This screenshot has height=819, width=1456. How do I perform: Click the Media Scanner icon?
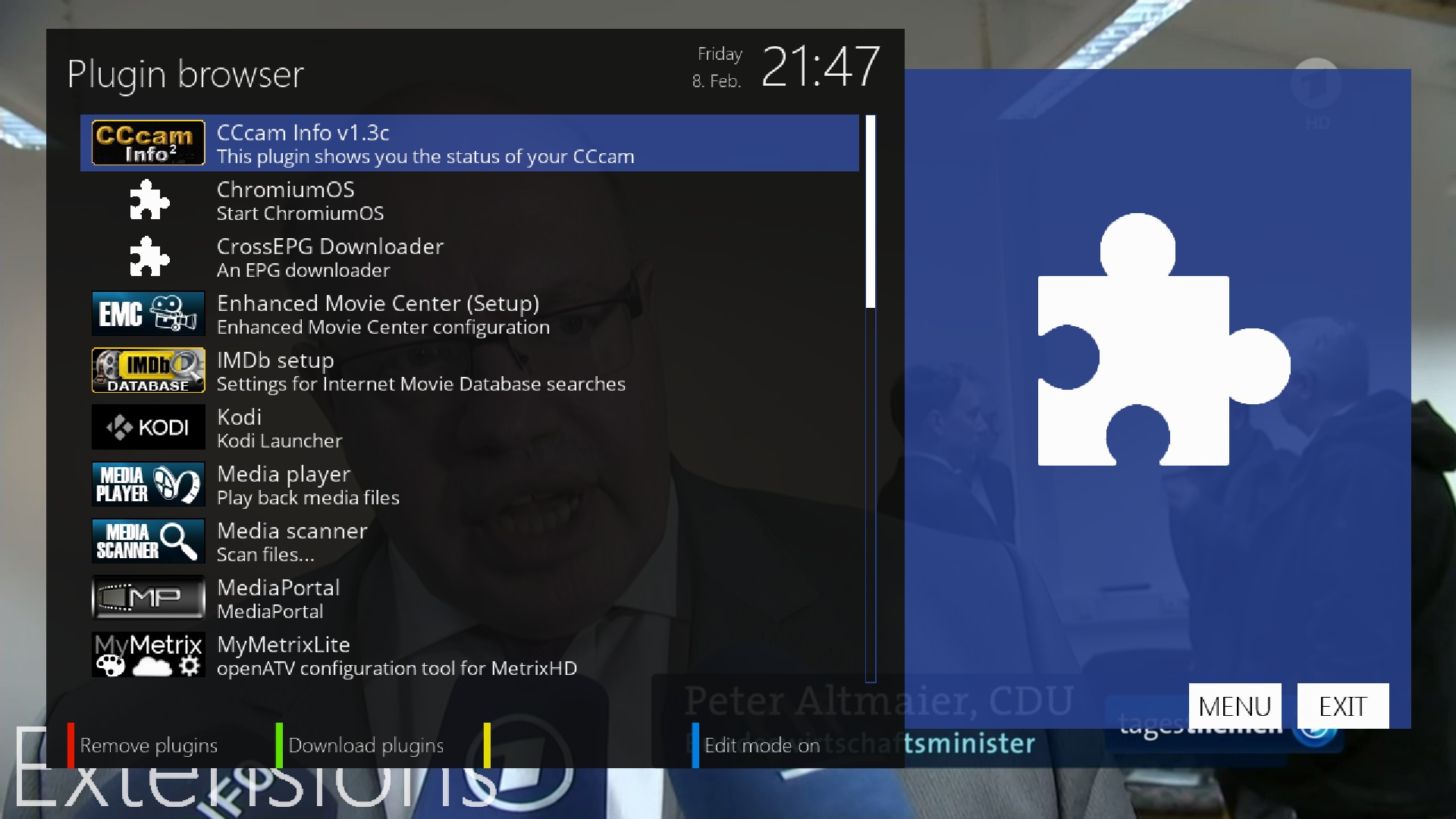click(x=148, y=541)
